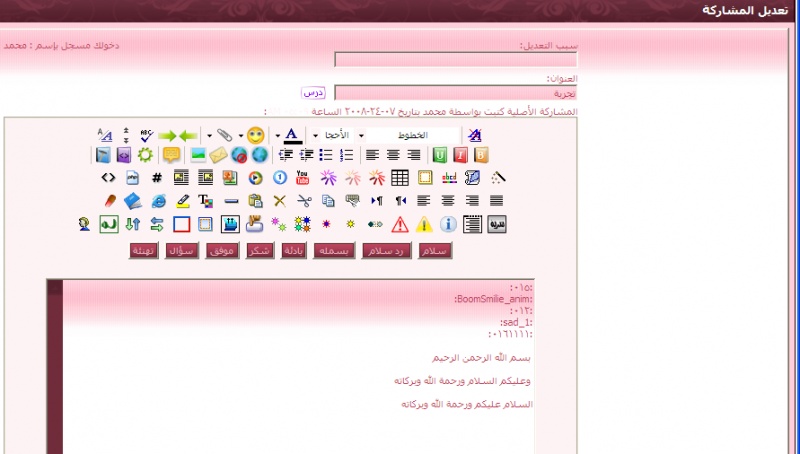Click the paperclip attachment icon
800x454 pixels.
225,135
